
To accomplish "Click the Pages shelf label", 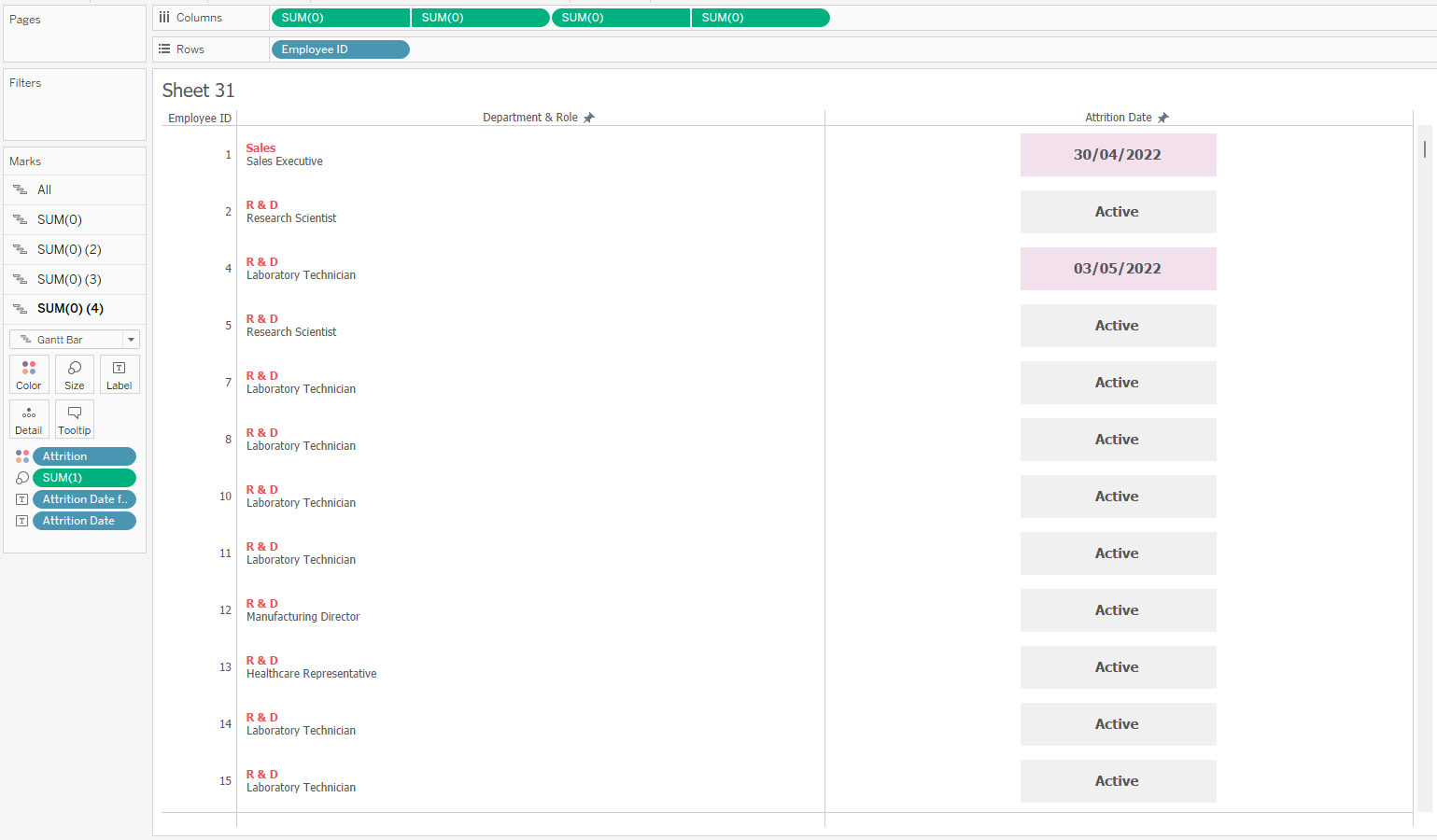I will (25, 20).
